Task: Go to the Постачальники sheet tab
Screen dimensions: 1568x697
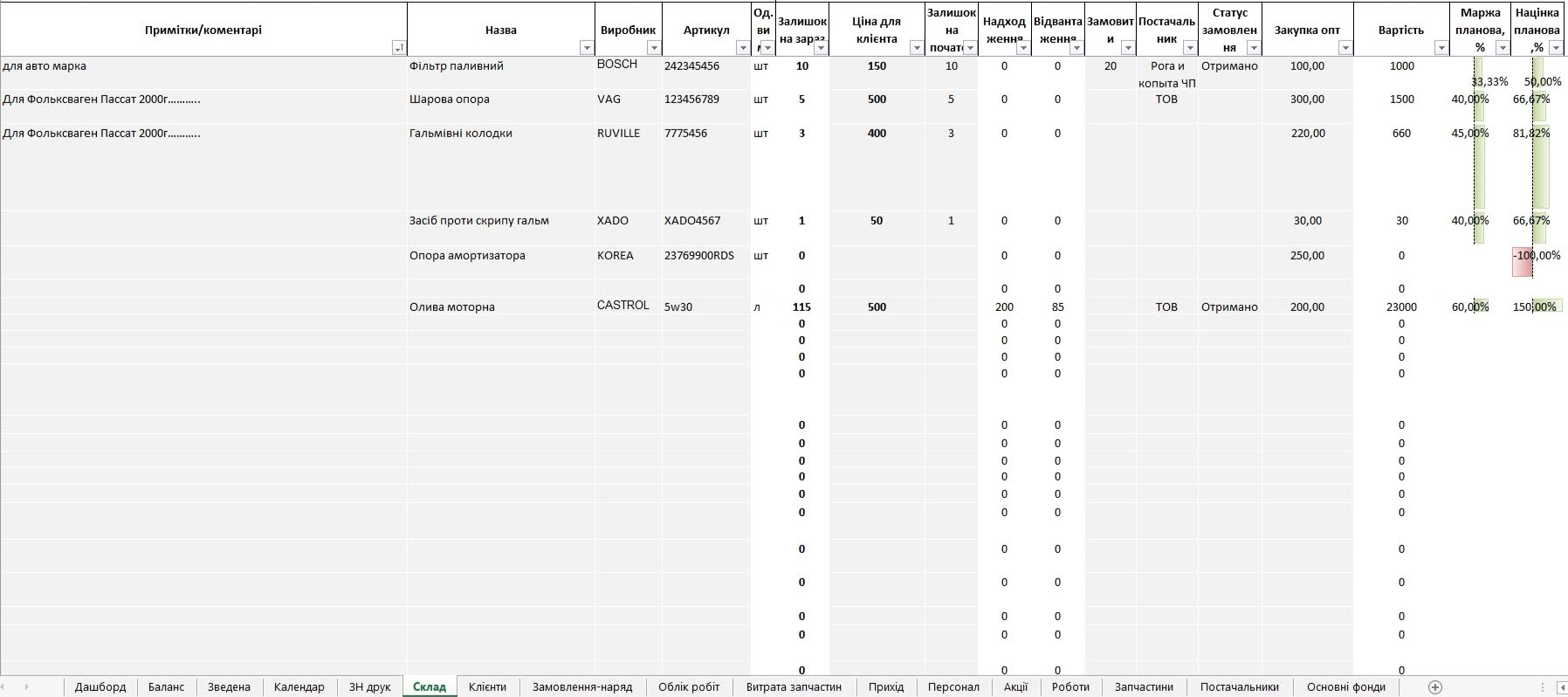Action: (x=1239, y=687)
